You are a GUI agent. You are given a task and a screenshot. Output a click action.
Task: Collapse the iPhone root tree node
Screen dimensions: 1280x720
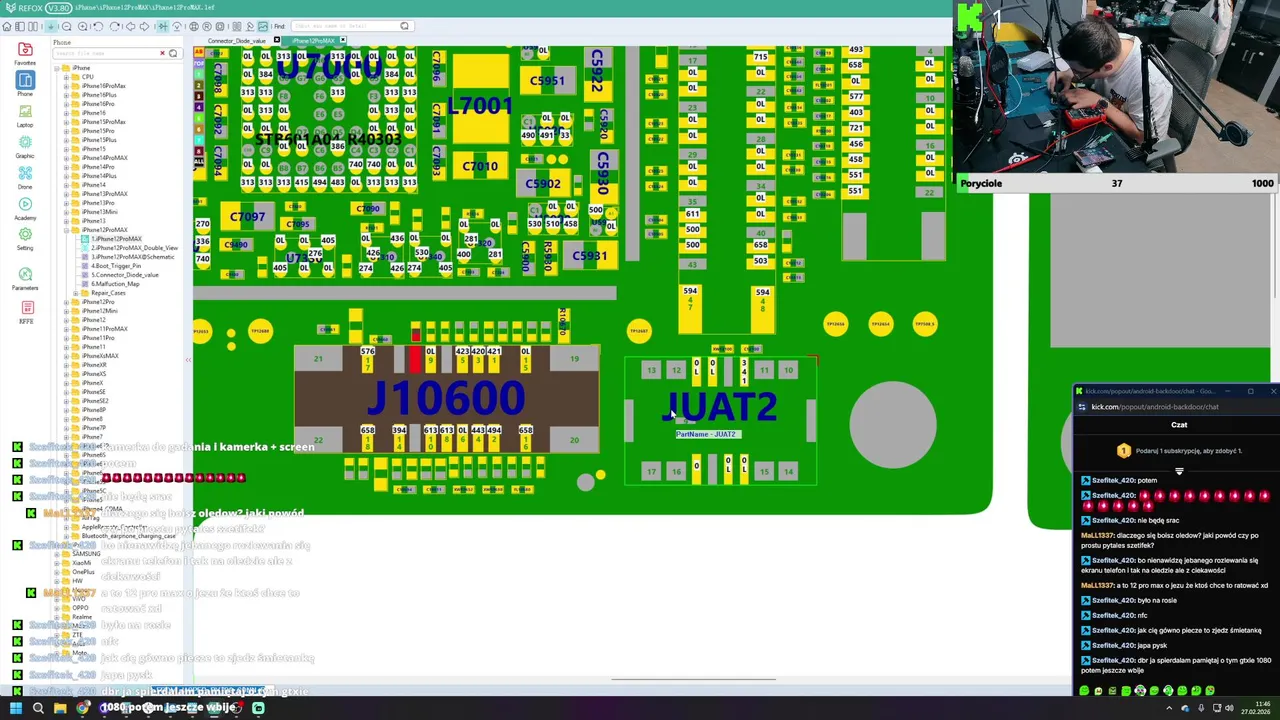pyautogui.click(x=59, y=68)
